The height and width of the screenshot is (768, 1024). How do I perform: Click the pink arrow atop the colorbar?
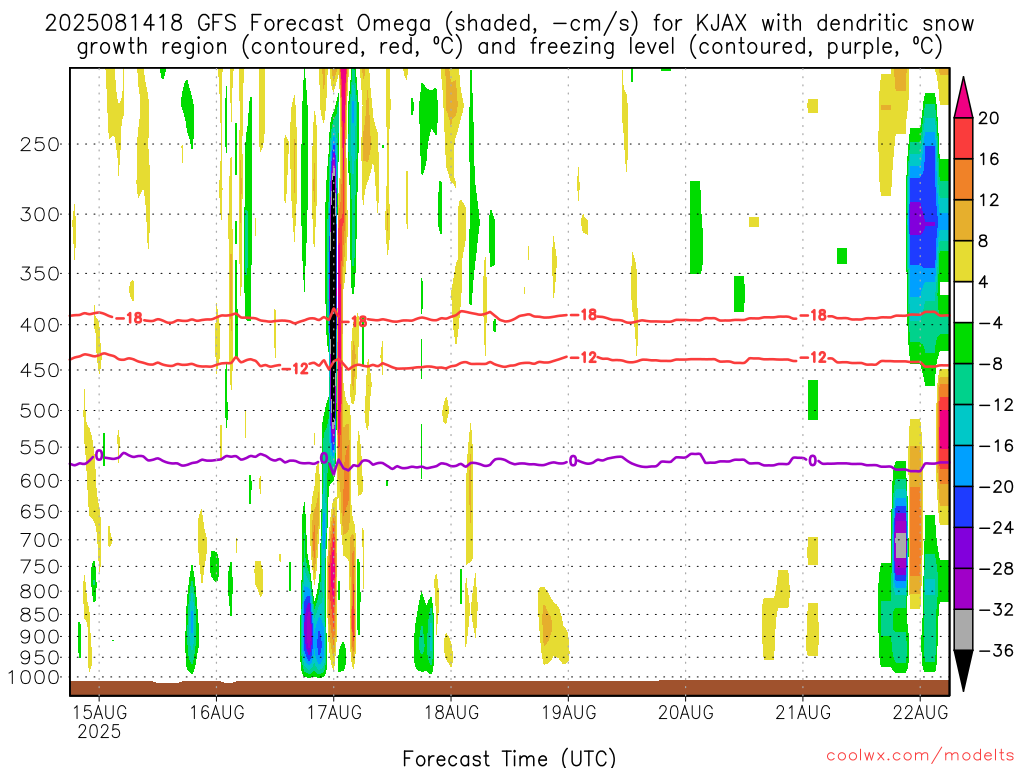pos(963,99)
